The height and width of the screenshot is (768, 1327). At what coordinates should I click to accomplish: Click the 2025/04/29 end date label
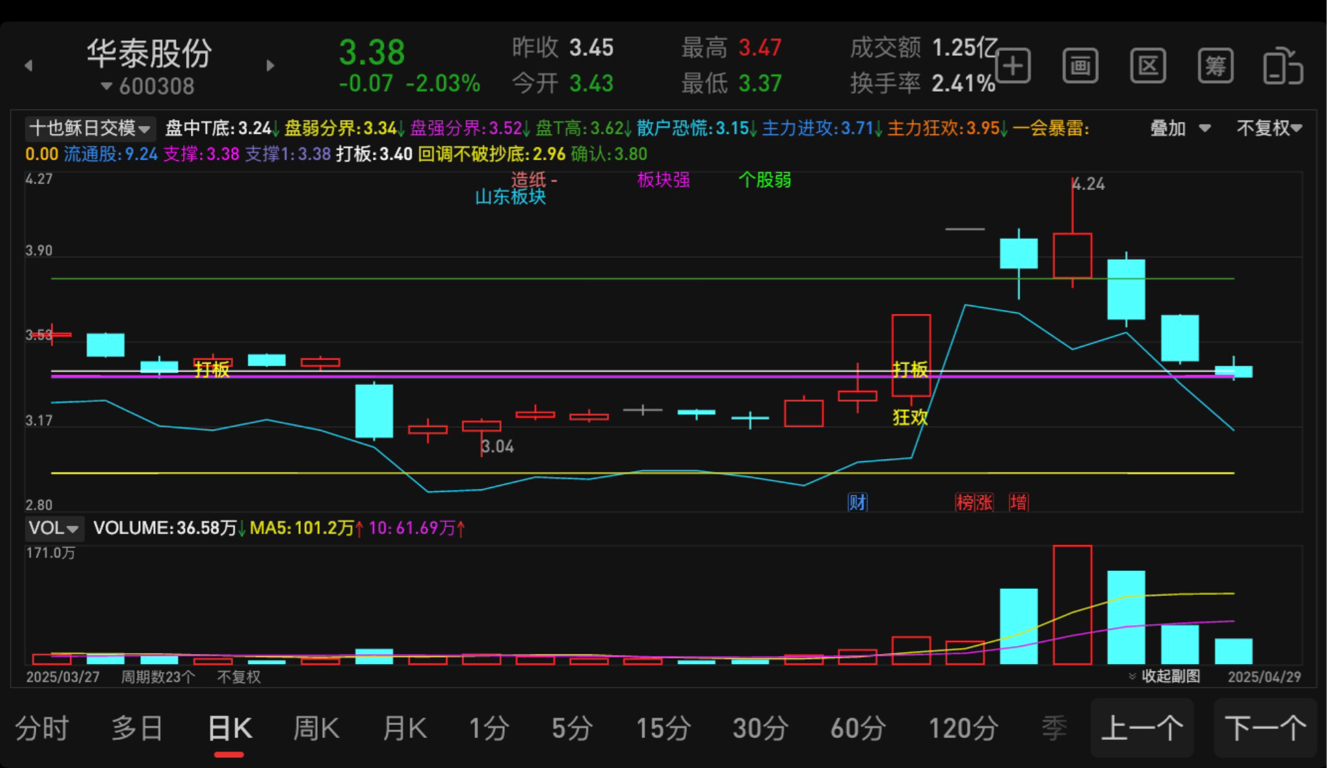click(1263, 677)
